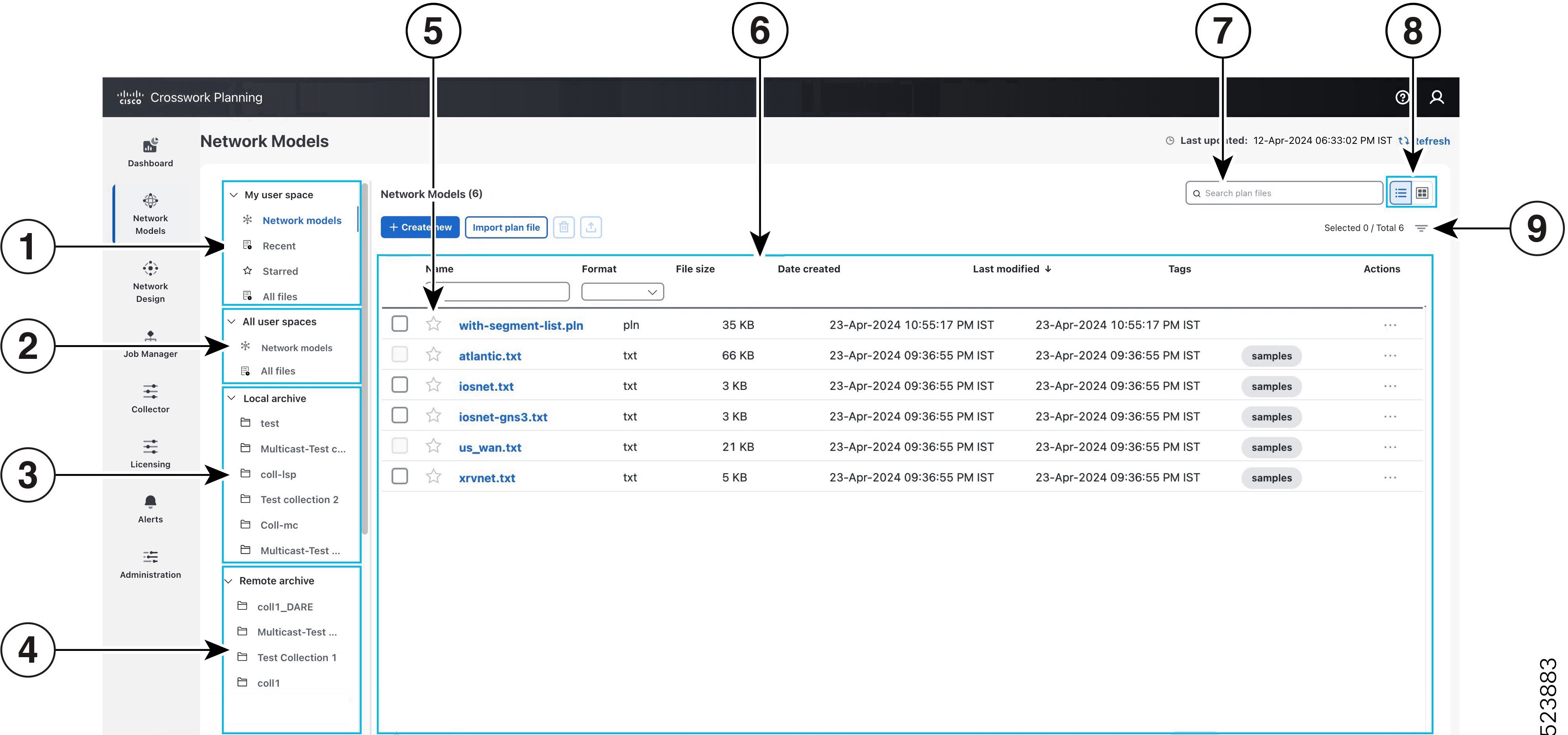Viewport: 1568px width, 735px height.
Task: Star the xrvnet.txt file
Action: [x=434, y=477]
